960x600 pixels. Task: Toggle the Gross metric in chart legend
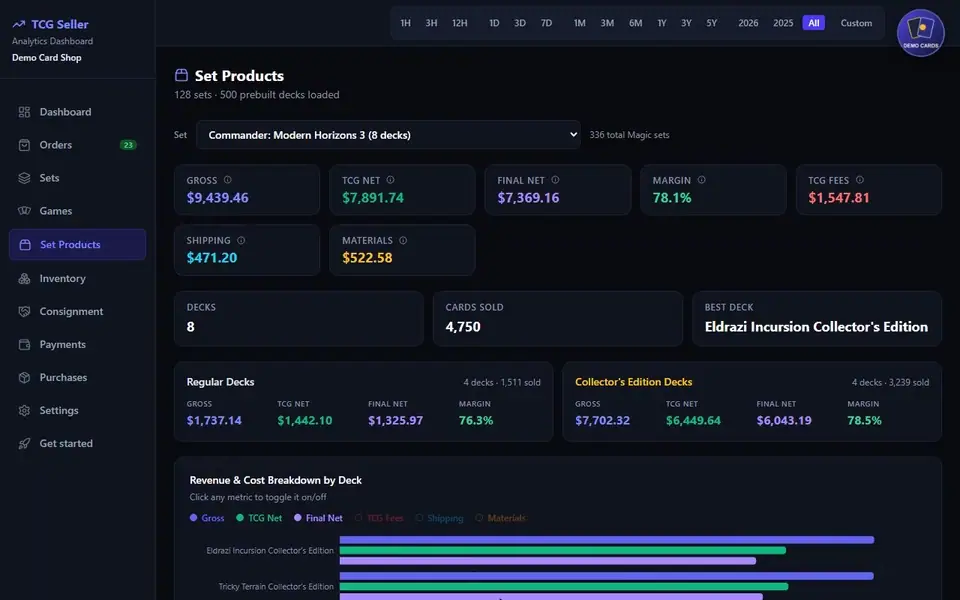point(207,518)
